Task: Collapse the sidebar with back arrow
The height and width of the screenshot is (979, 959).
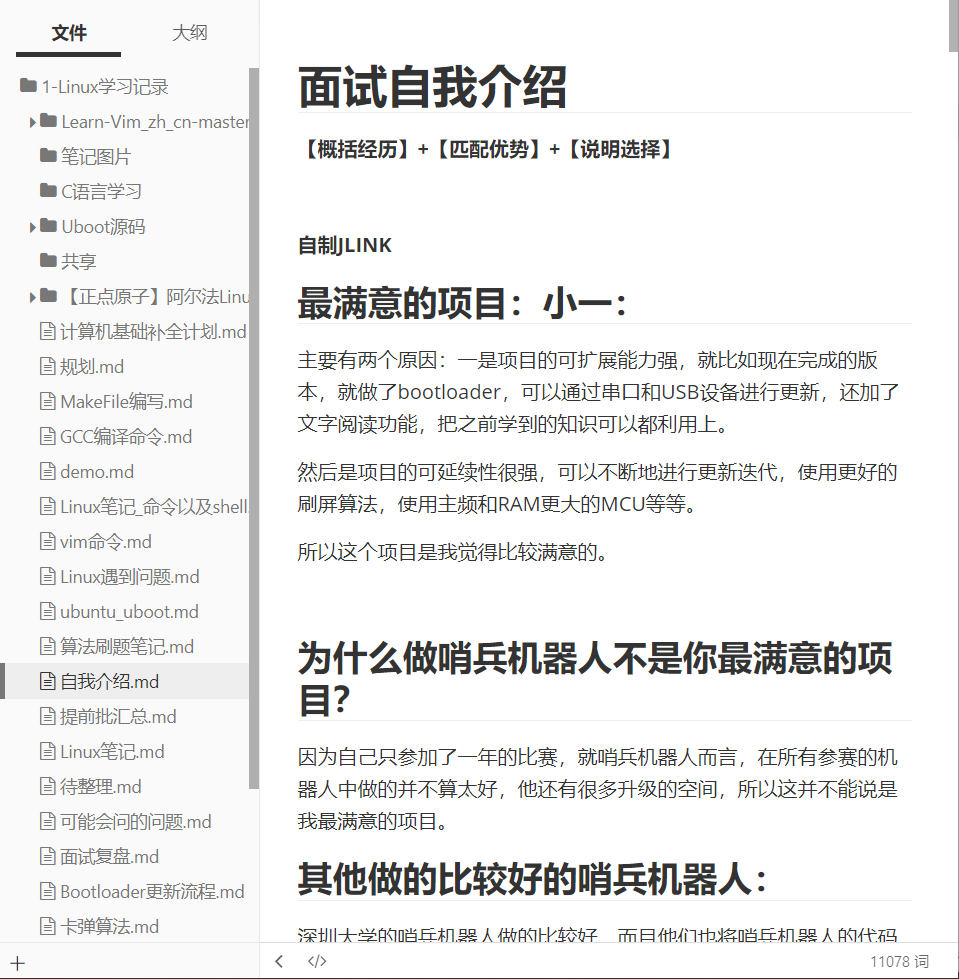Action: pyautogui.click(x=279, y=962)
